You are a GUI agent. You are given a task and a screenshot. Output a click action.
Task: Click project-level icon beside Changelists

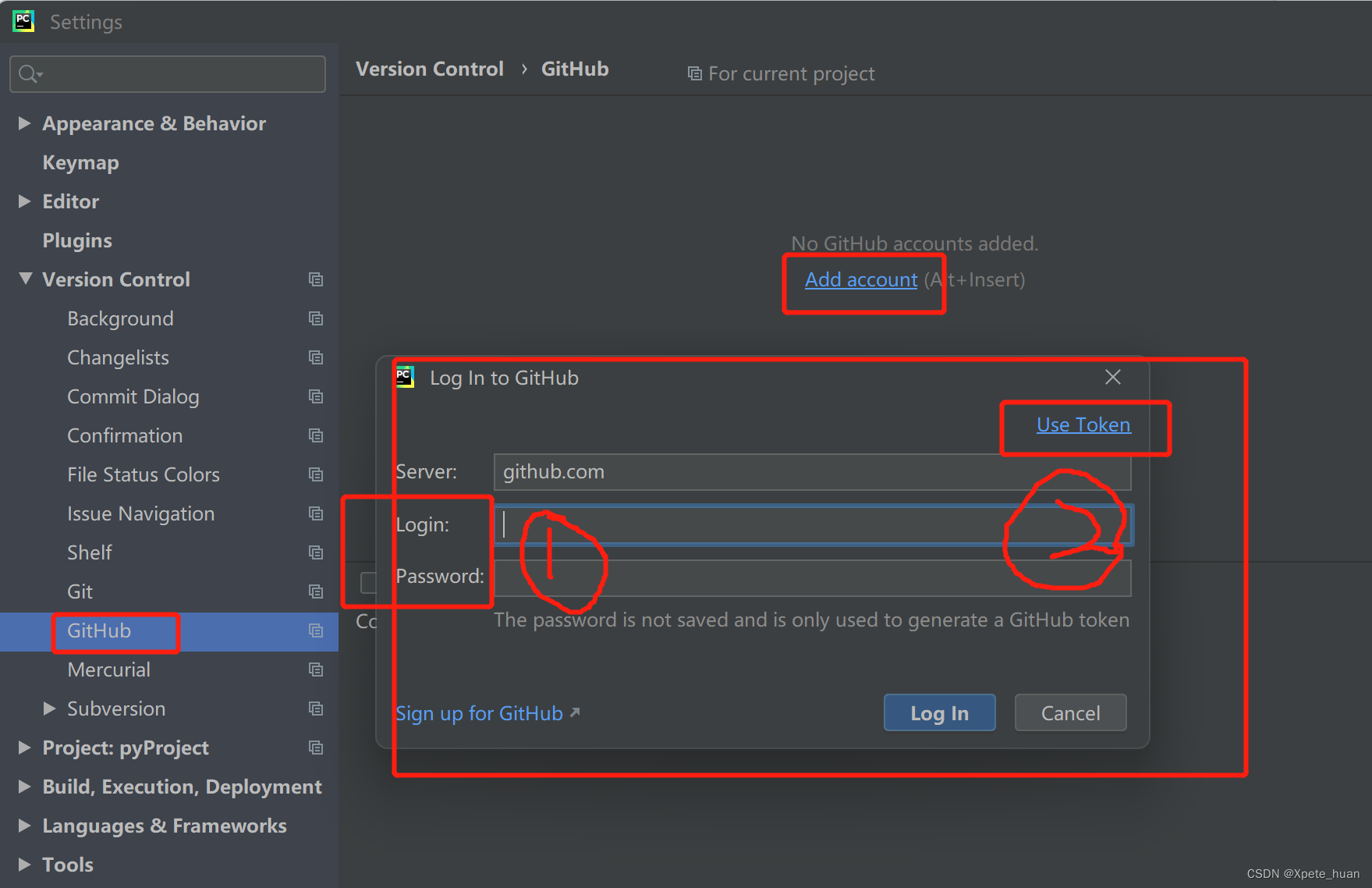pos(316,357)
